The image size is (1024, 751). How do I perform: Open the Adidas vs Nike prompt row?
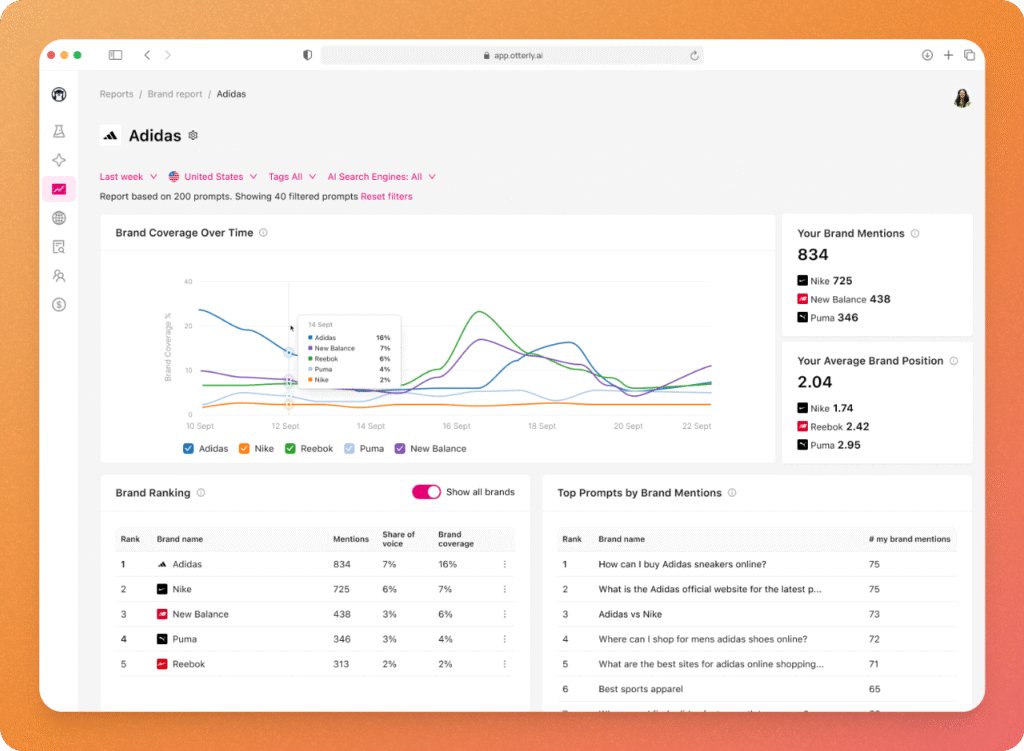(x=630, y=614)
